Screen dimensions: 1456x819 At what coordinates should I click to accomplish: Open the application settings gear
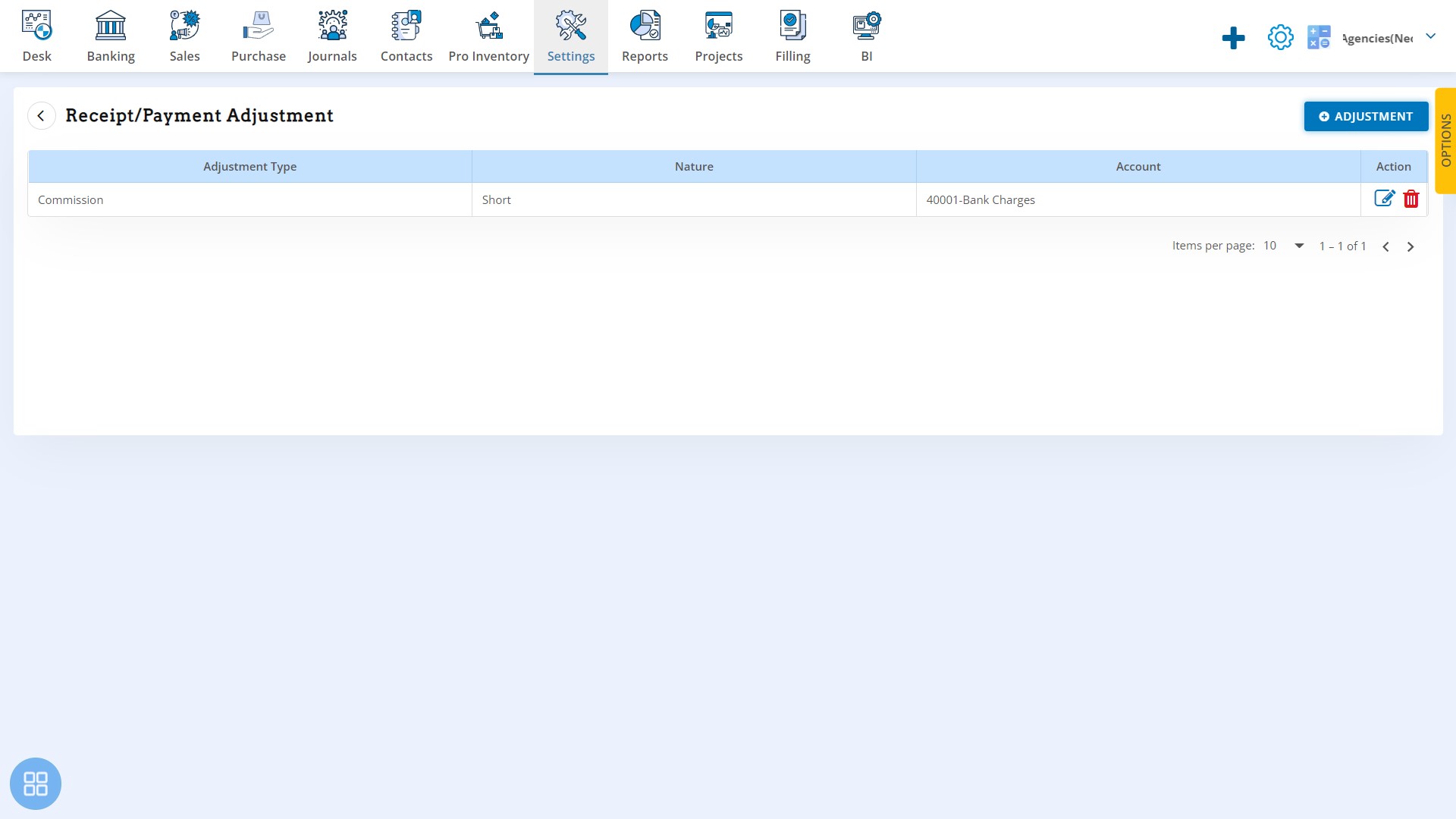[1281, 37]
